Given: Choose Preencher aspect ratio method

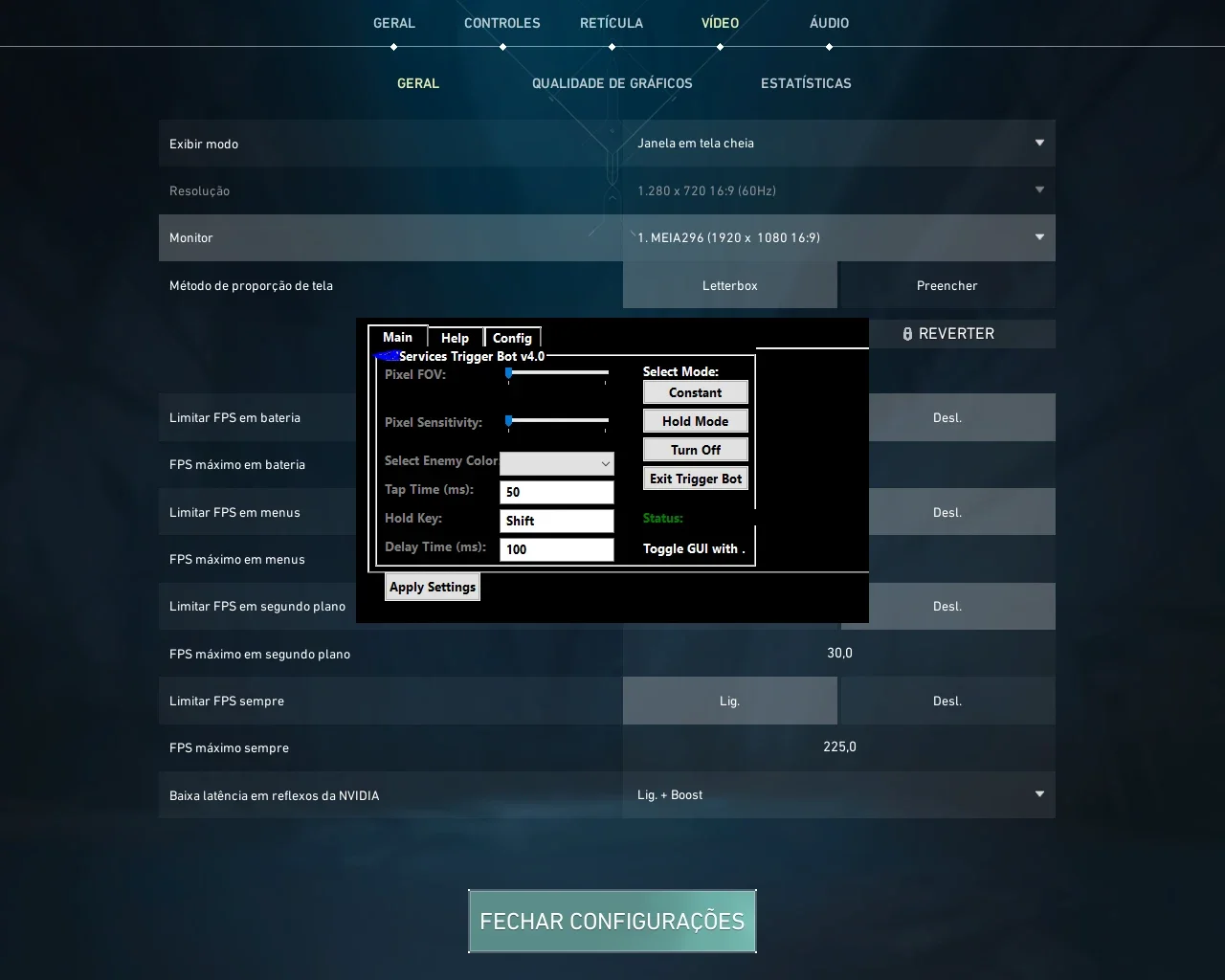Looking at the screenshot, I should point(947,285).
